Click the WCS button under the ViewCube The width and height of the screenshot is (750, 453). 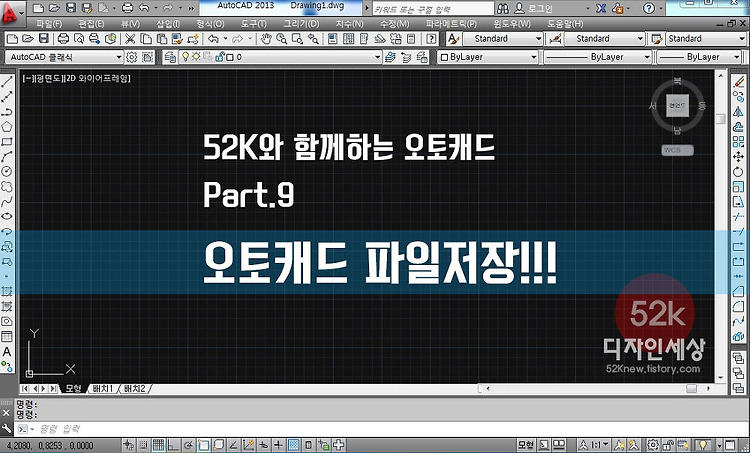[x=677, y=150]
